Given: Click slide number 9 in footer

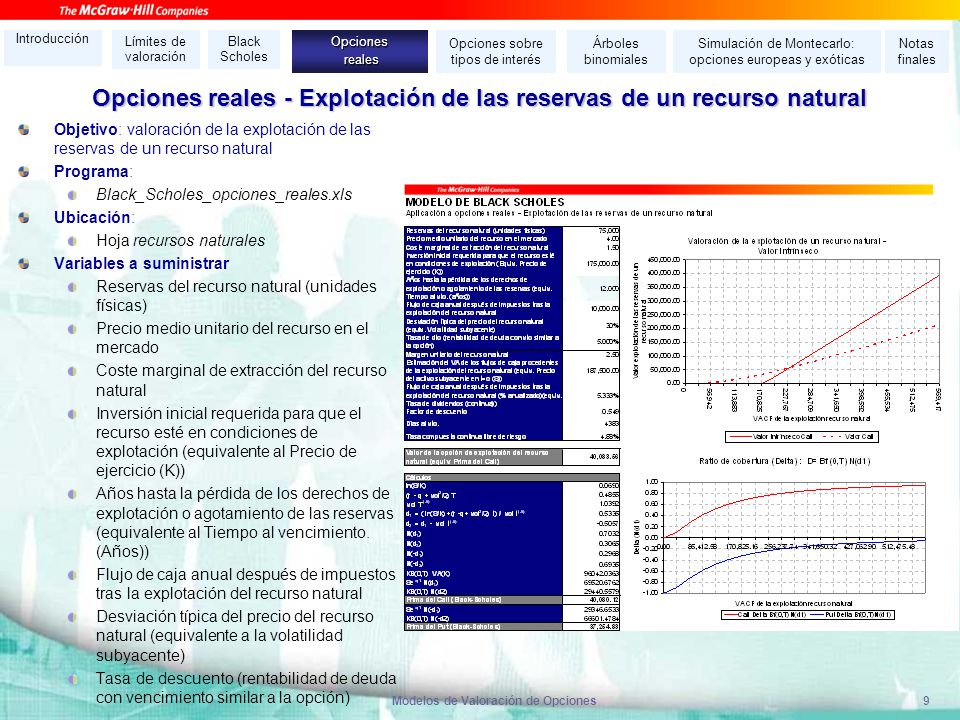Looking at the screenshot, I should click(926, 700).
